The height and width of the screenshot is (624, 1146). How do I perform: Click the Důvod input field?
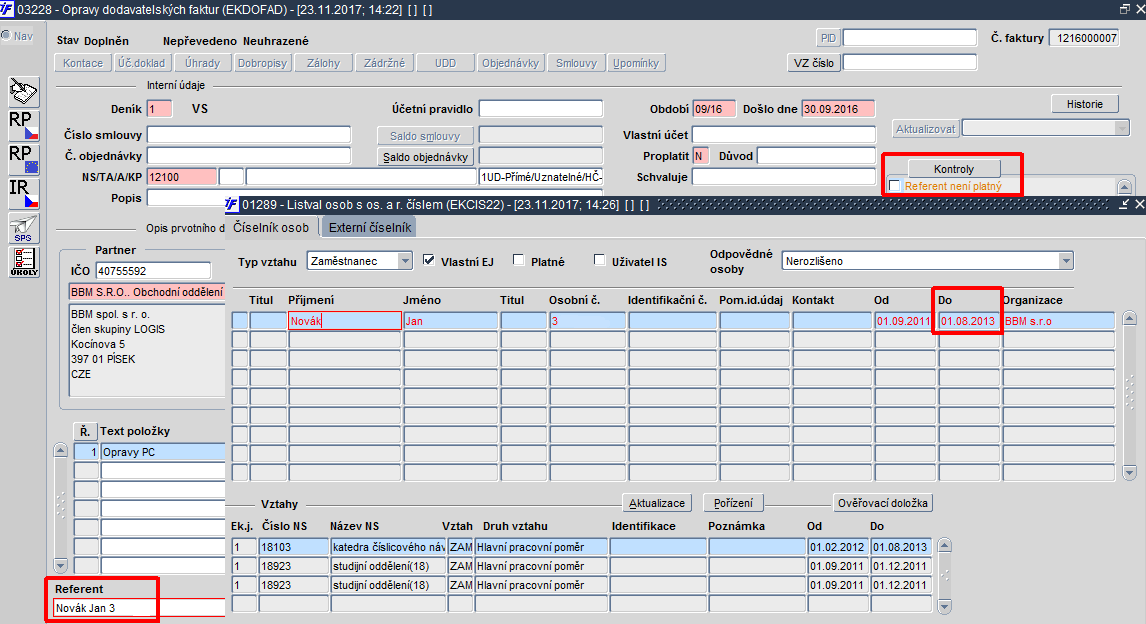tap(816, 156)
